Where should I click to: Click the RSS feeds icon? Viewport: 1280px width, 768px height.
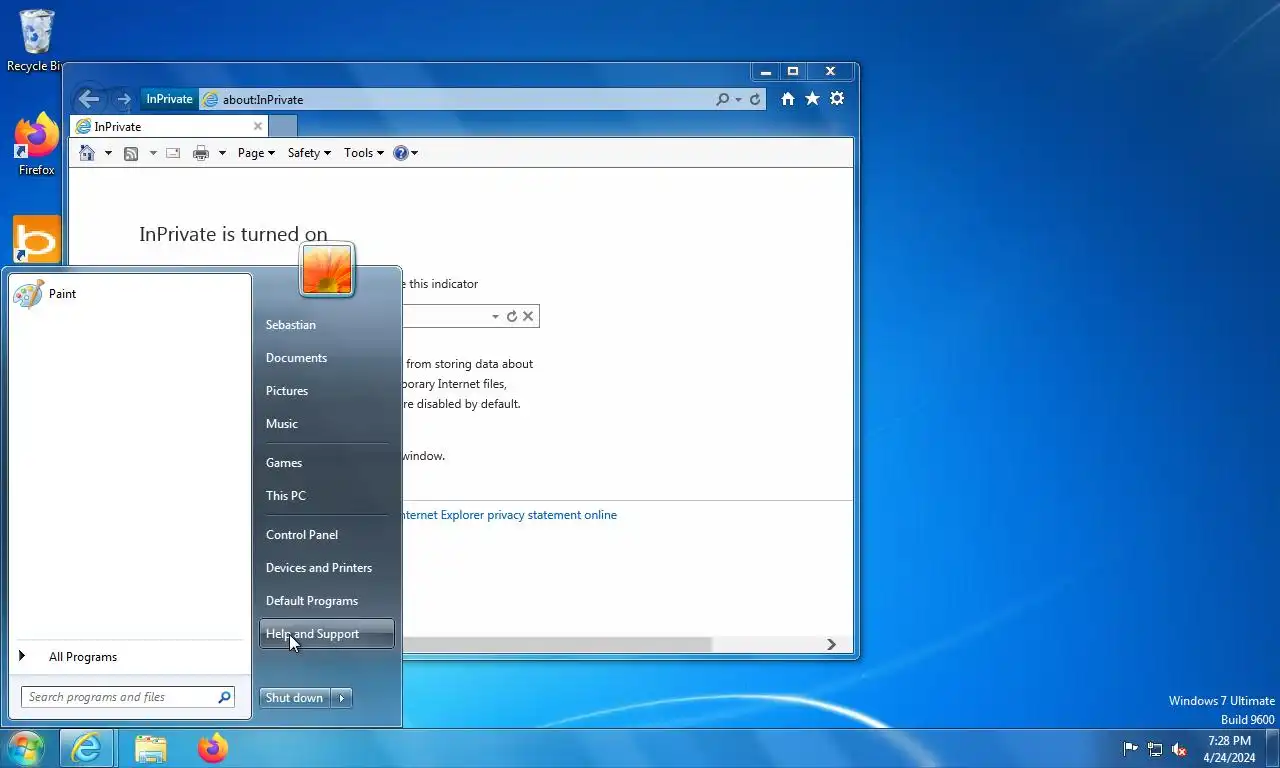[131, 153]
